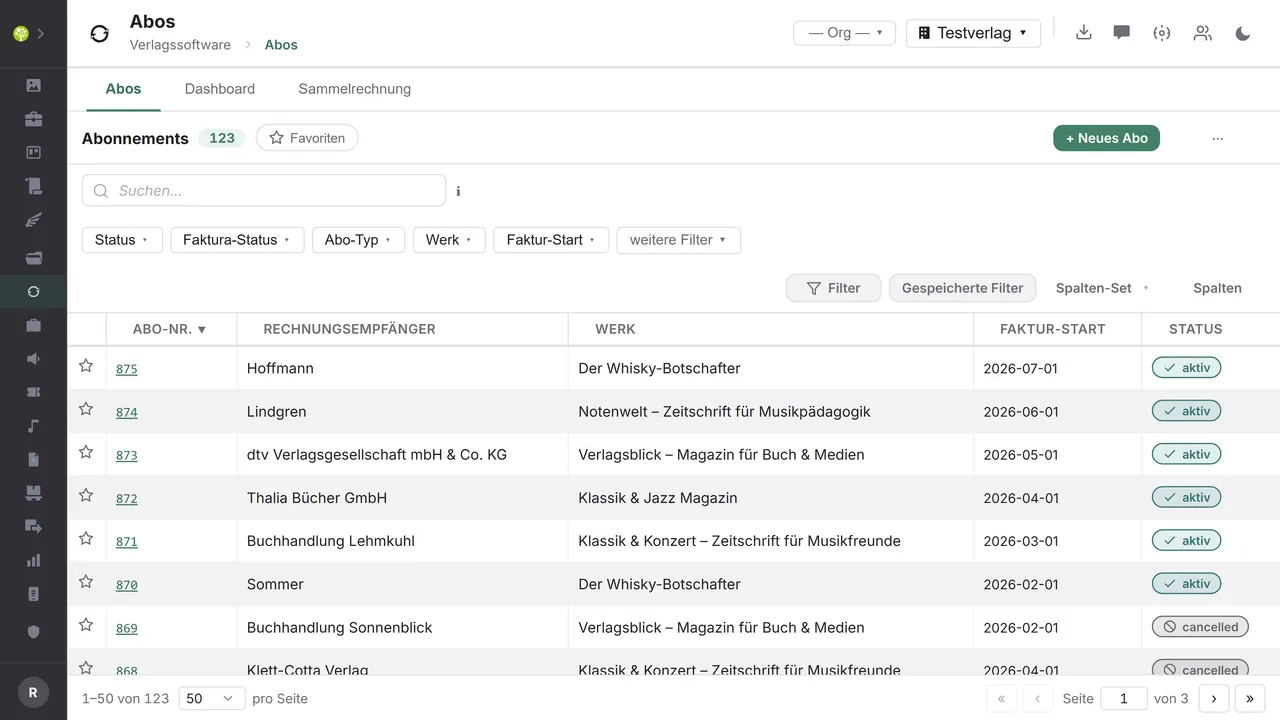This screenshot has width=1280, height=720.
Task: Open the megaphone speaker sidebar icon
Action: [x=33, y=359]
